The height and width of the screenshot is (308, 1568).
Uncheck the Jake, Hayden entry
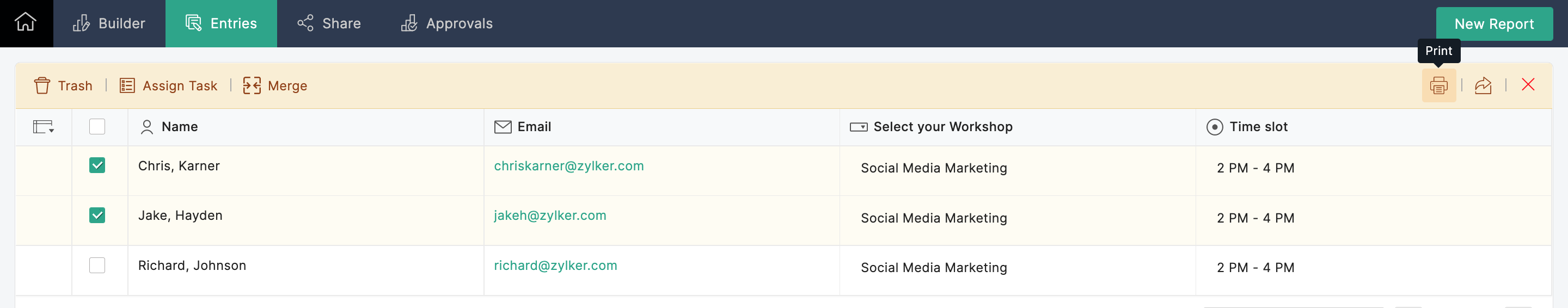tap(97, 215)
